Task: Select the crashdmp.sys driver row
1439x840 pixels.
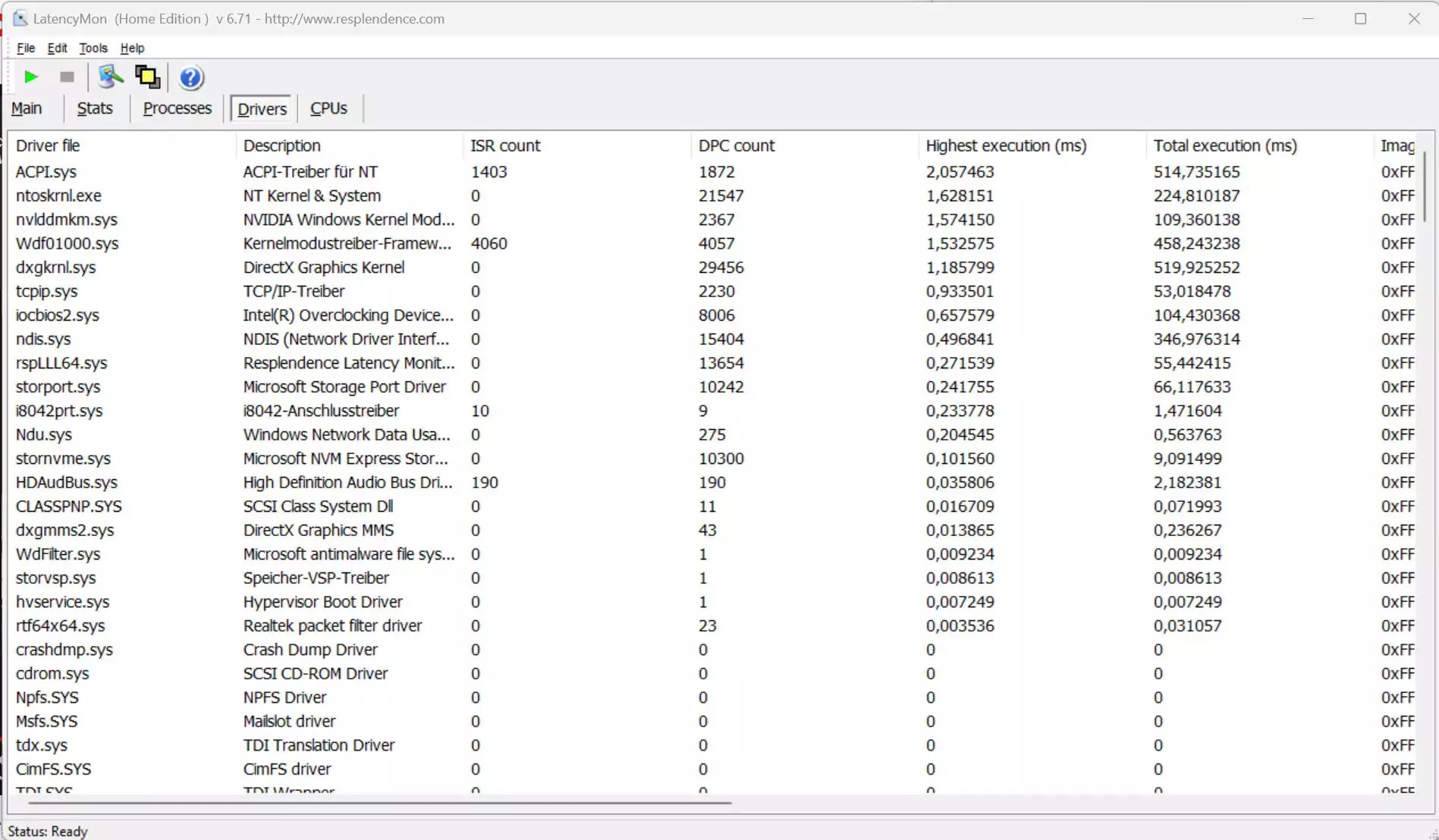Action: (713, 650)
